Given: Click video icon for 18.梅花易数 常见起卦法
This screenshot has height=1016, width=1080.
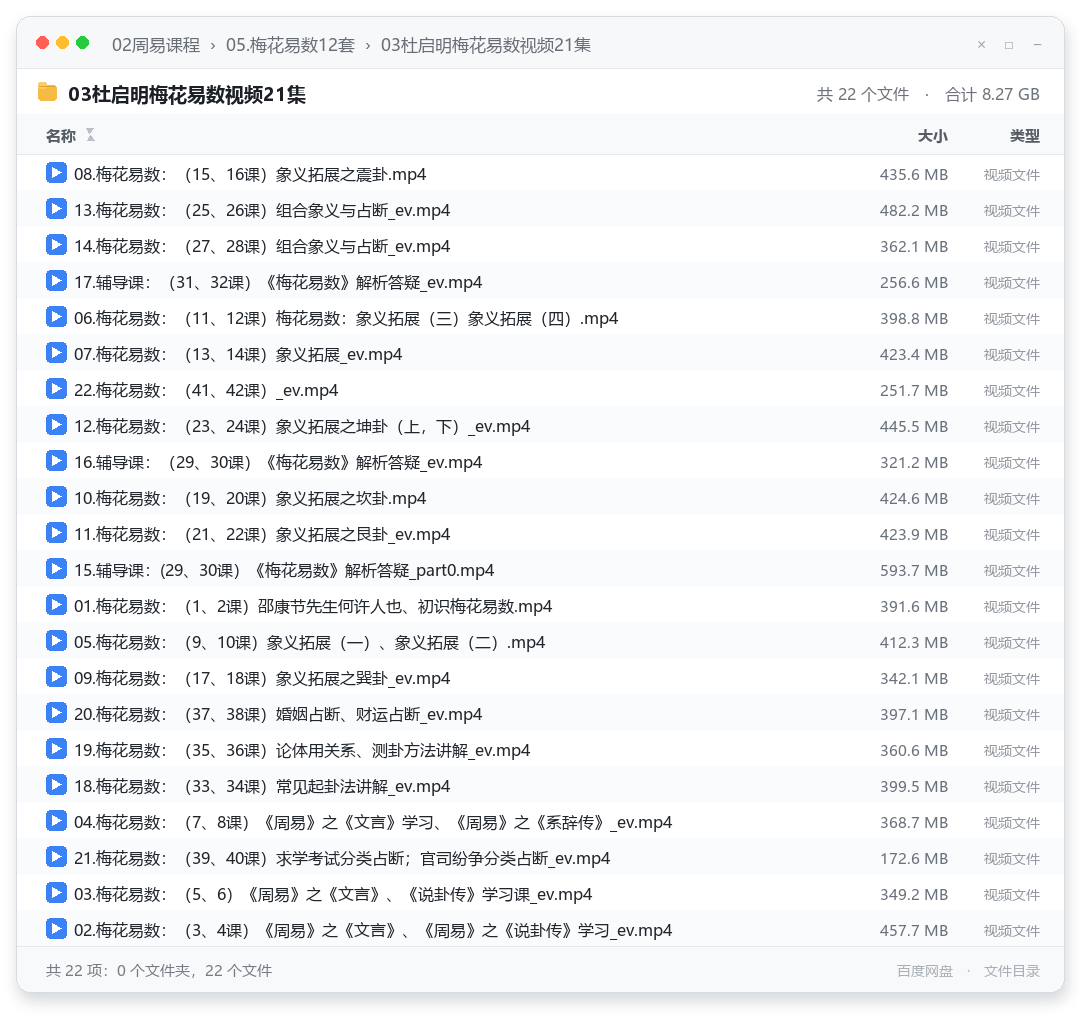Looking at the screenshot, I should pyautogui.click(x=56, y=785).
